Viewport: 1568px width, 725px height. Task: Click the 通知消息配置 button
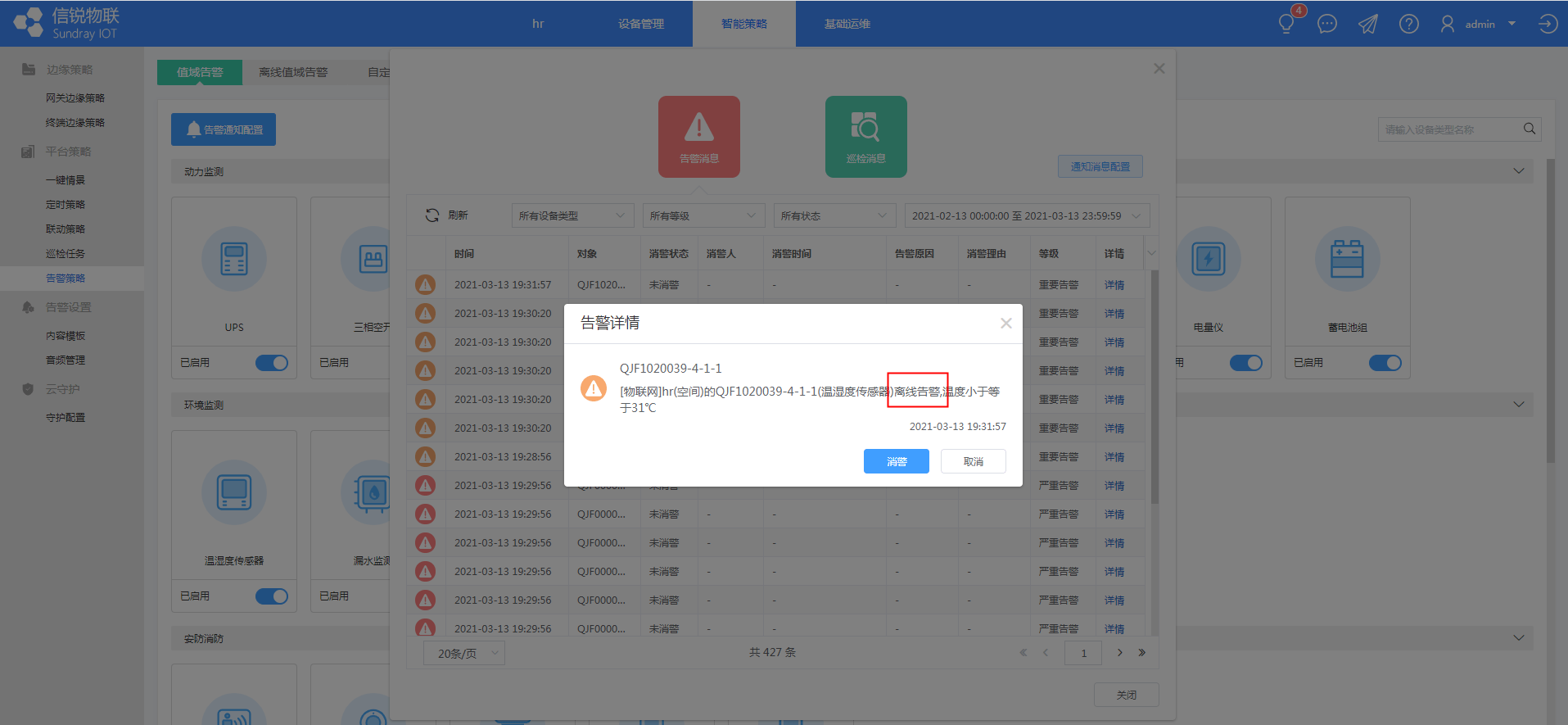pyautogui.click(x=1100, y=166)
